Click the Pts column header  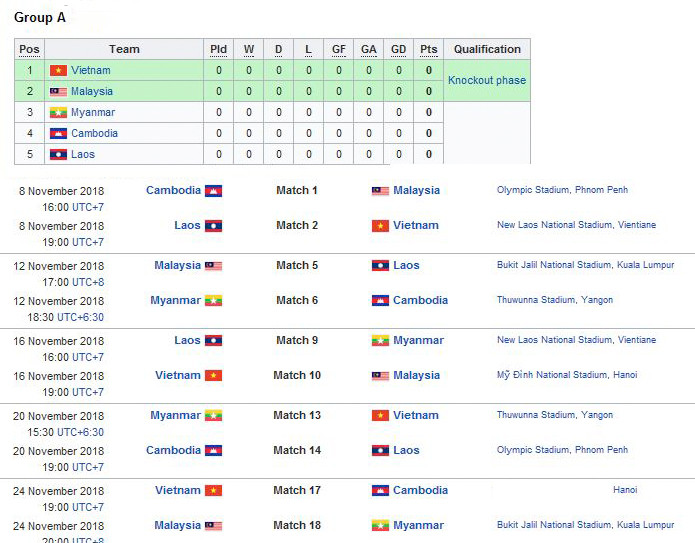coord(428,49)
